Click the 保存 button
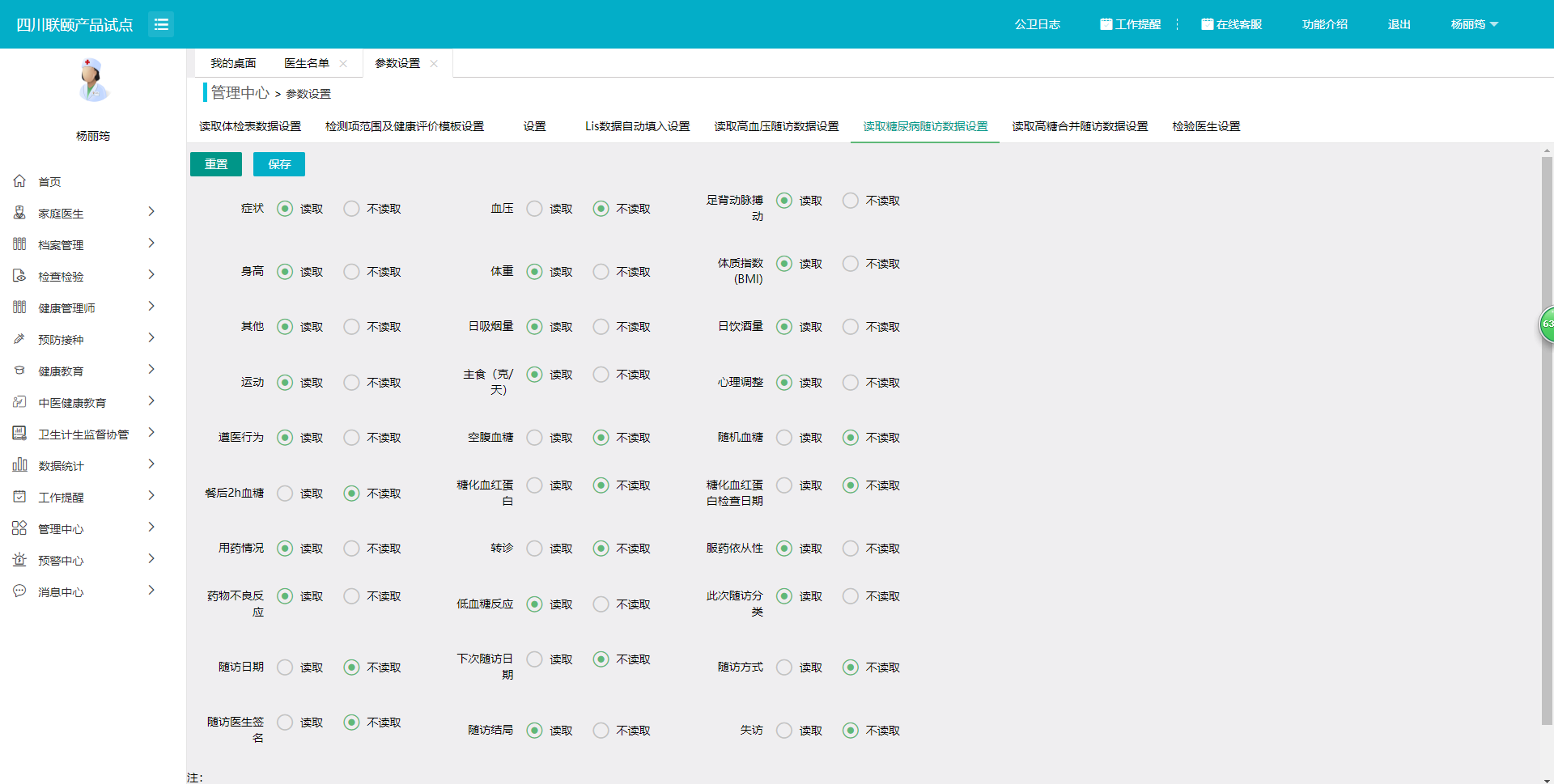The height and width of the screenshot is (784, 1554). (x=279, y=164)
